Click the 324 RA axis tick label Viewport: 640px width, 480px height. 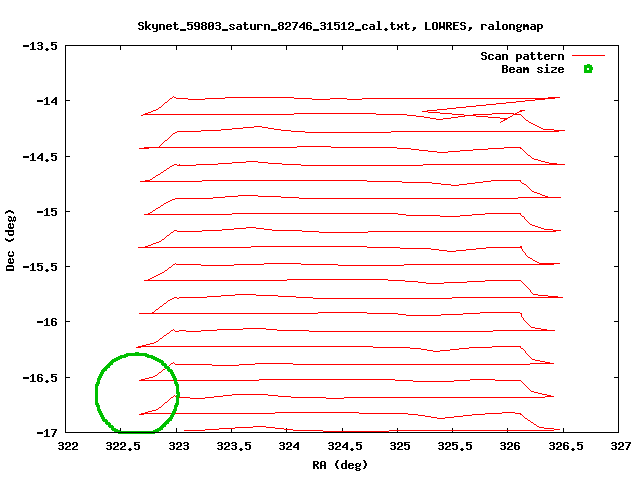point(289,446)
